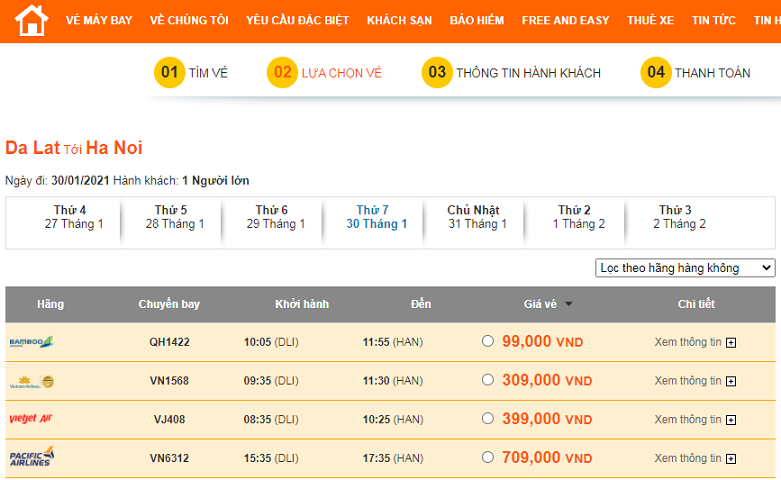Click the Chi tiết column header
The image size is (781, 480).
pyautogui.click(x=696, y=304)
